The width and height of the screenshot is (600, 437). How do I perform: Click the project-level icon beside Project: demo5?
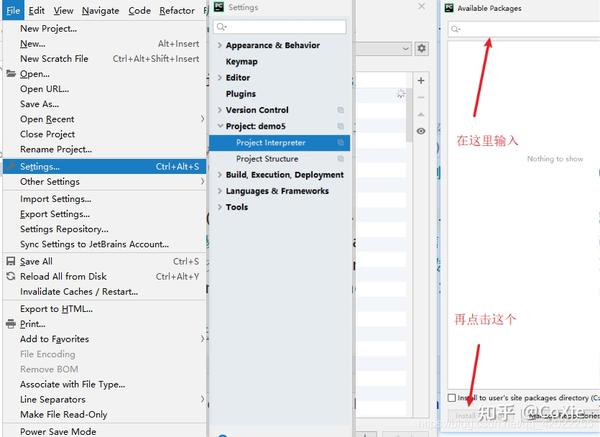click(340, 126)
